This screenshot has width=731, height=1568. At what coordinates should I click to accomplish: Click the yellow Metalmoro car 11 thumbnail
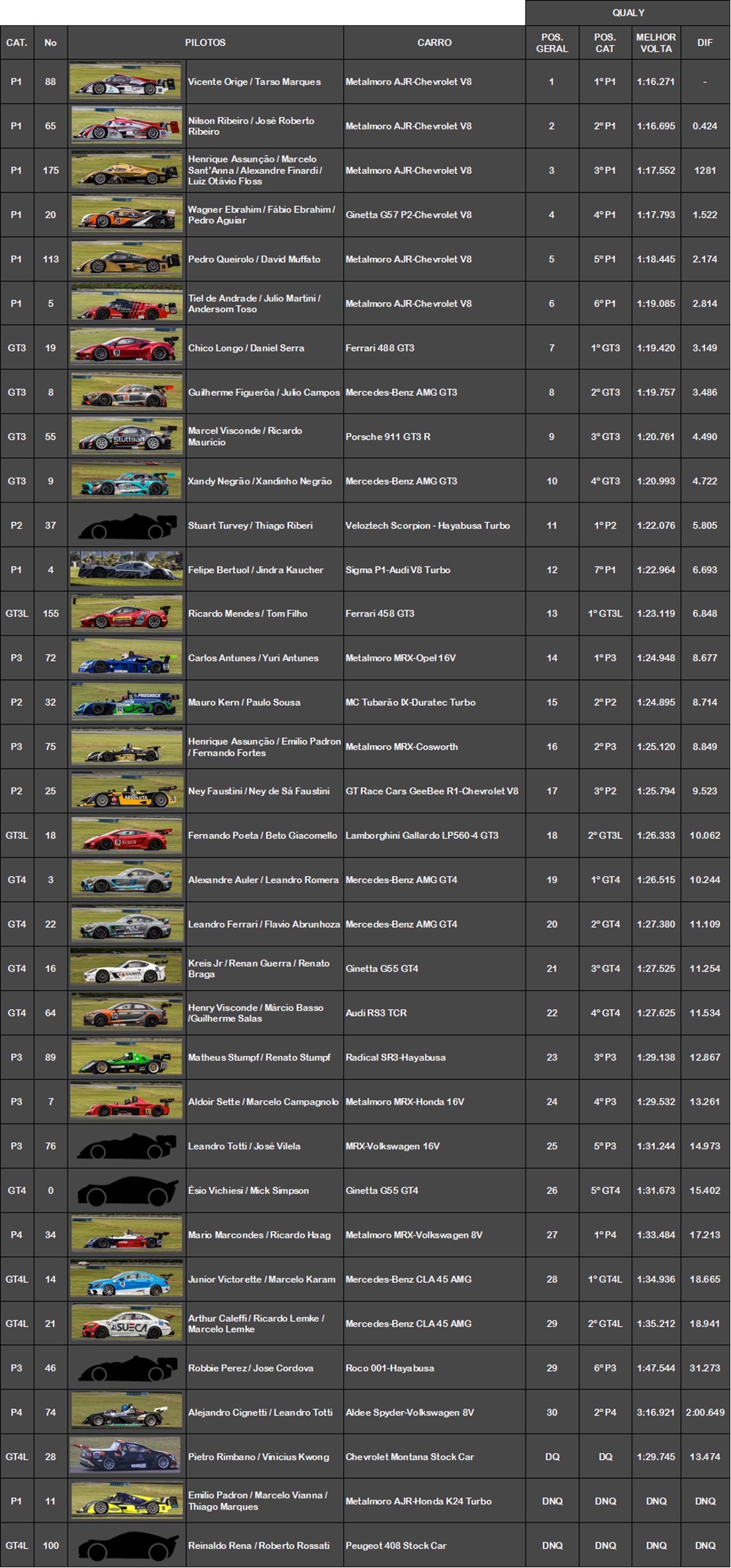126,1501
